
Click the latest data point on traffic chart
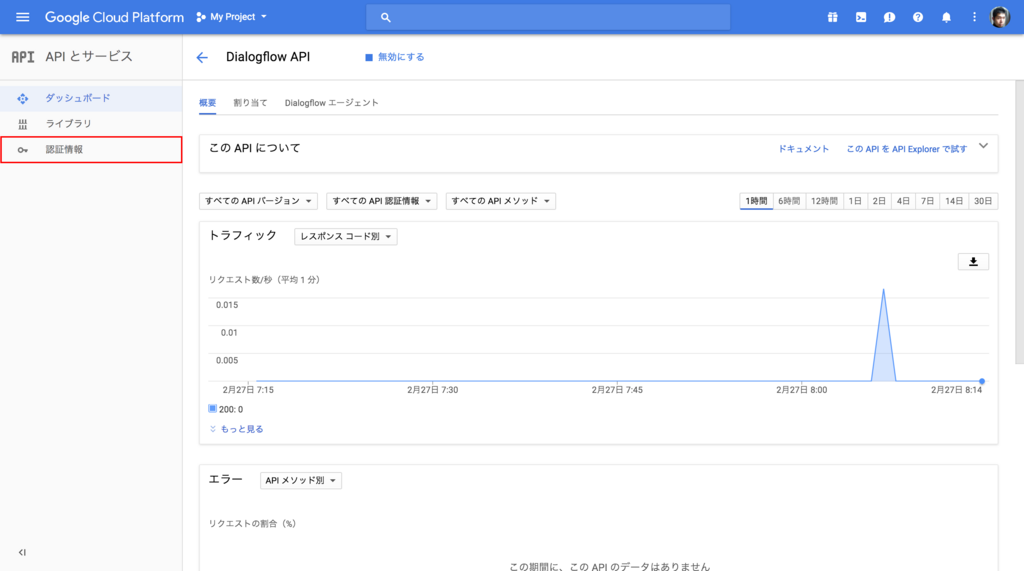982,381
